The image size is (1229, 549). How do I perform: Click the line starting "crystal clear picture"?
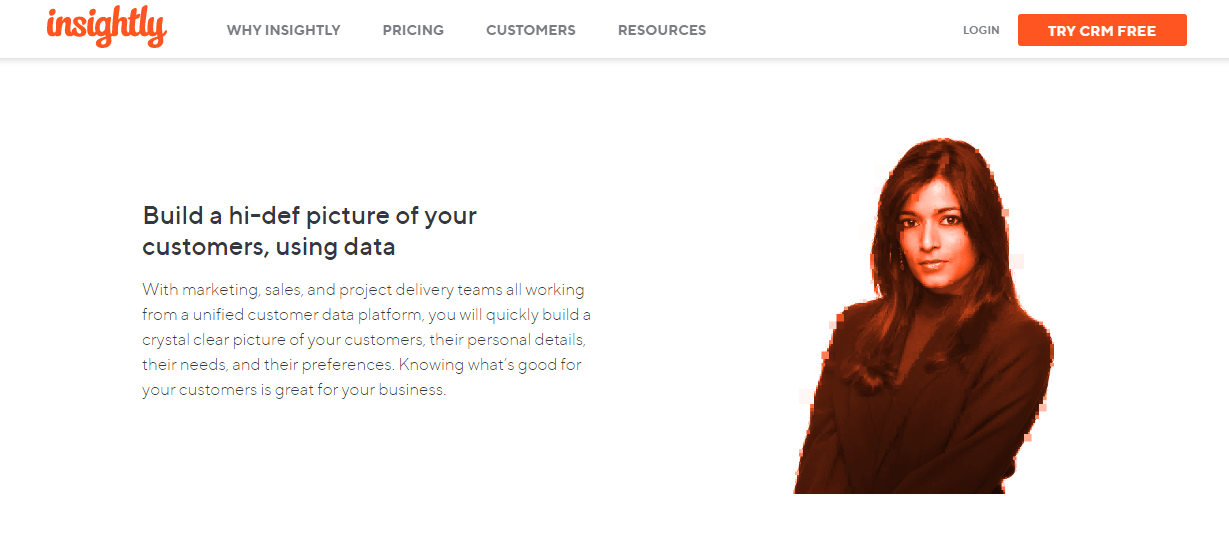tap(364, 340)
